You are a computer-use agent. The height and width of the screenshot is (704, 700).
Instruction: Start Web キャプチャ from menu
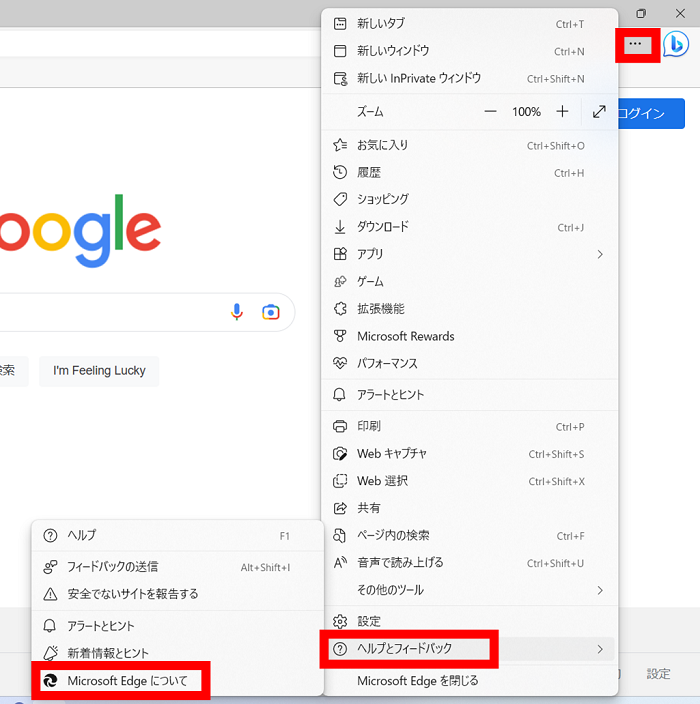point(470,453)
